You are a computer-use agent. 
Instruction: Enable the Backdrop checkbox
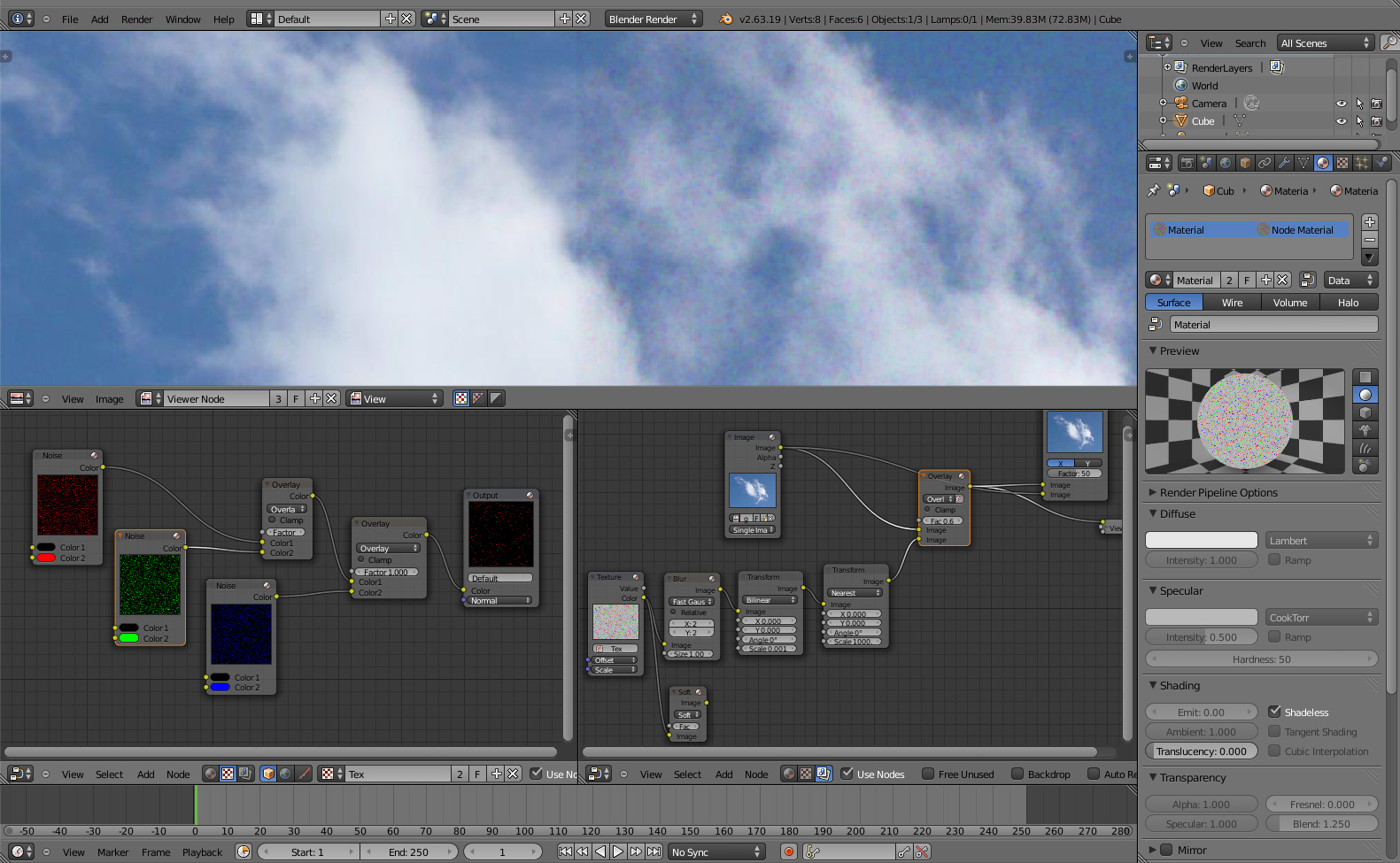point(1017,774)
